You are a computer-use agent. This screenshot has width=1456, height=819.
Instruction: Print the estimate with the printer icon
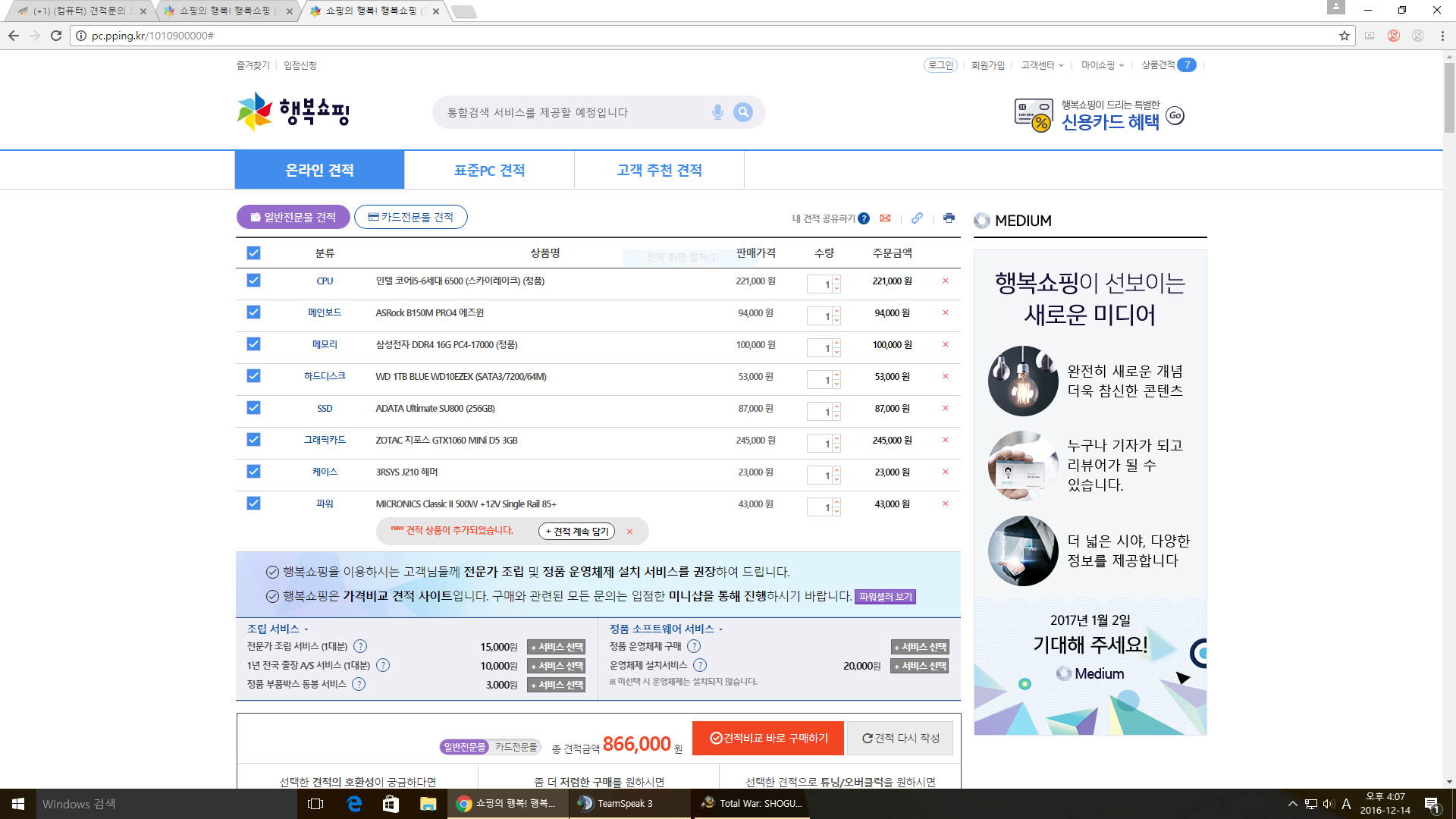[x=949, y=218]
